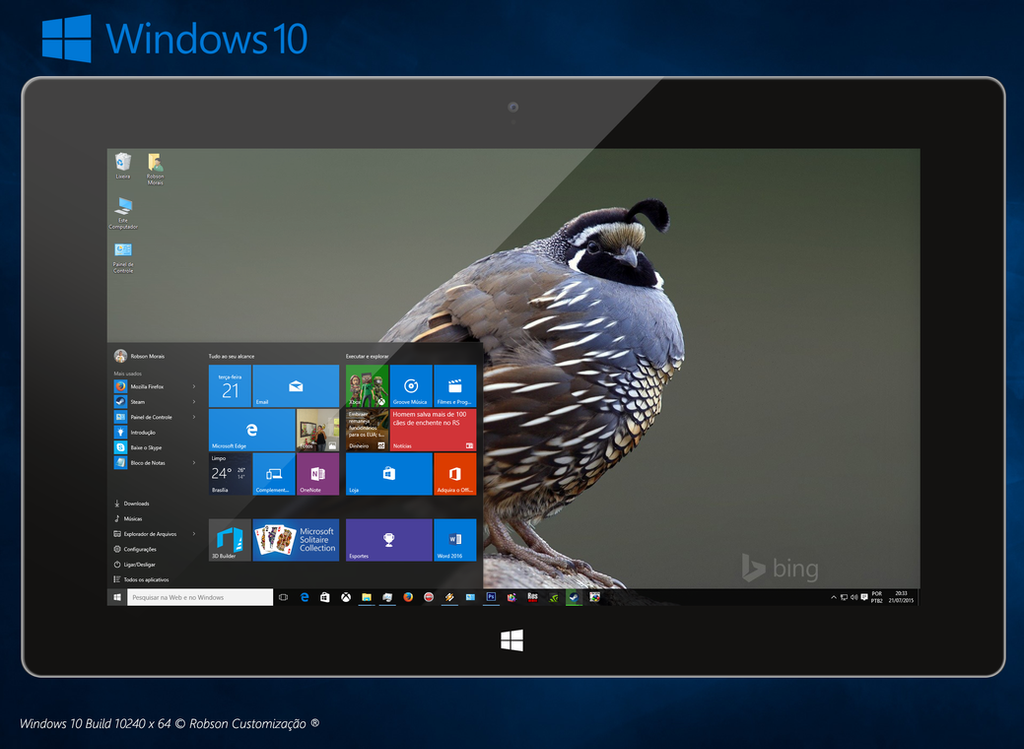The height and width of the screenshot is (749, 1024).
Task: Expand Painel de Controle jump list arrow
Action: 194,417
